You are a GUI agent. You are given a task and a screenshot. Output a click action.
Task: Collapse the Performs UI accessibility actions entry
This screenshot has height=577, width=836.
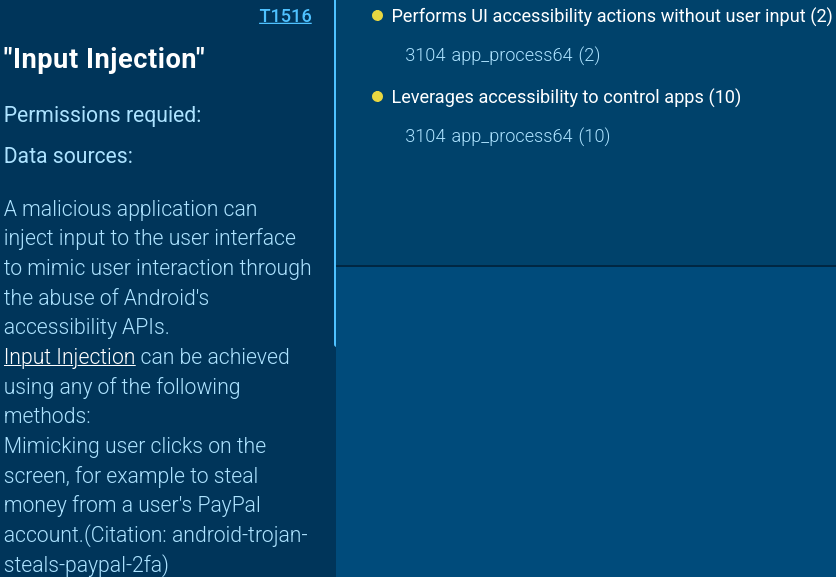[x=598, y=16]
